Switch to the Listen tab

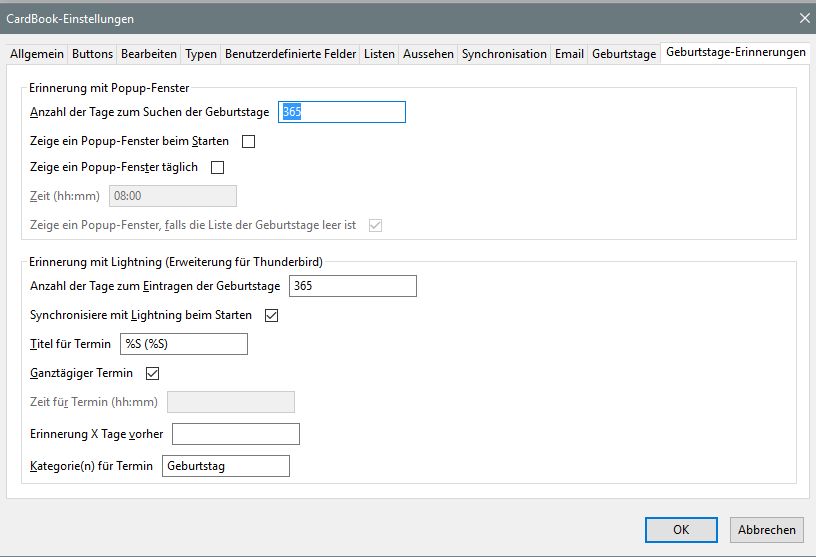[379, 54]
